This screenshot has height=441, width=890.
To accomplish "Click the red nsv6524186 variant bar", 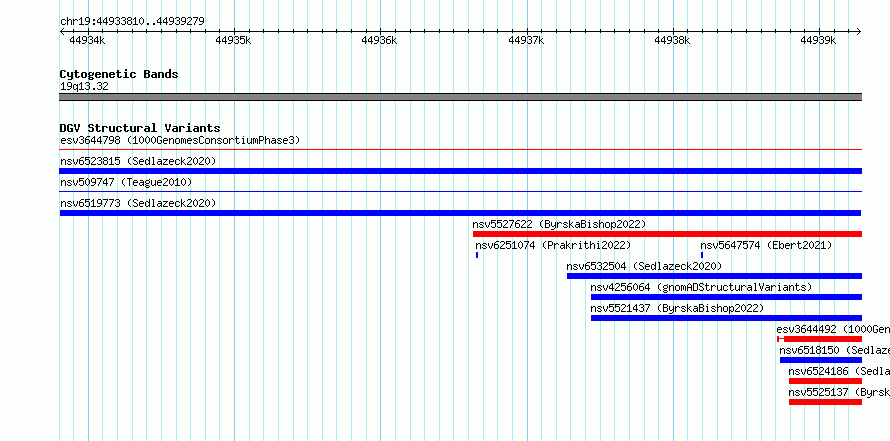I will (825, 381).
